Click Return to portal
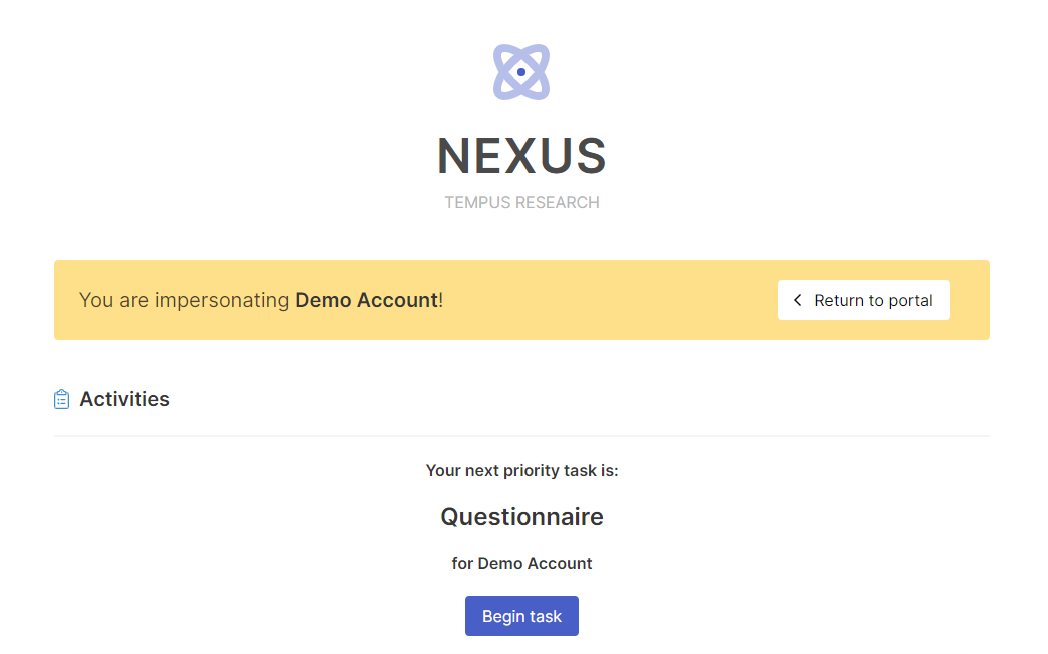 click(863, 299)
